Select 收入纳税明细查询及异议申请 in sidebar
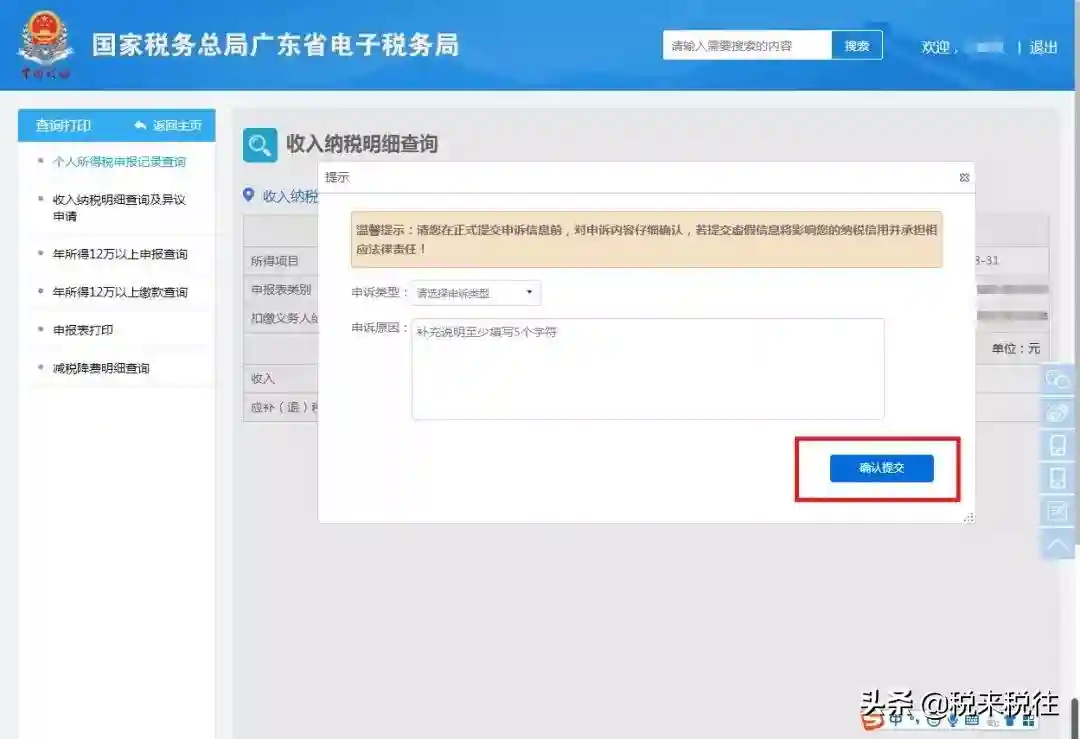The height and width of the screenshot is (739, 1080). (119, 207)
